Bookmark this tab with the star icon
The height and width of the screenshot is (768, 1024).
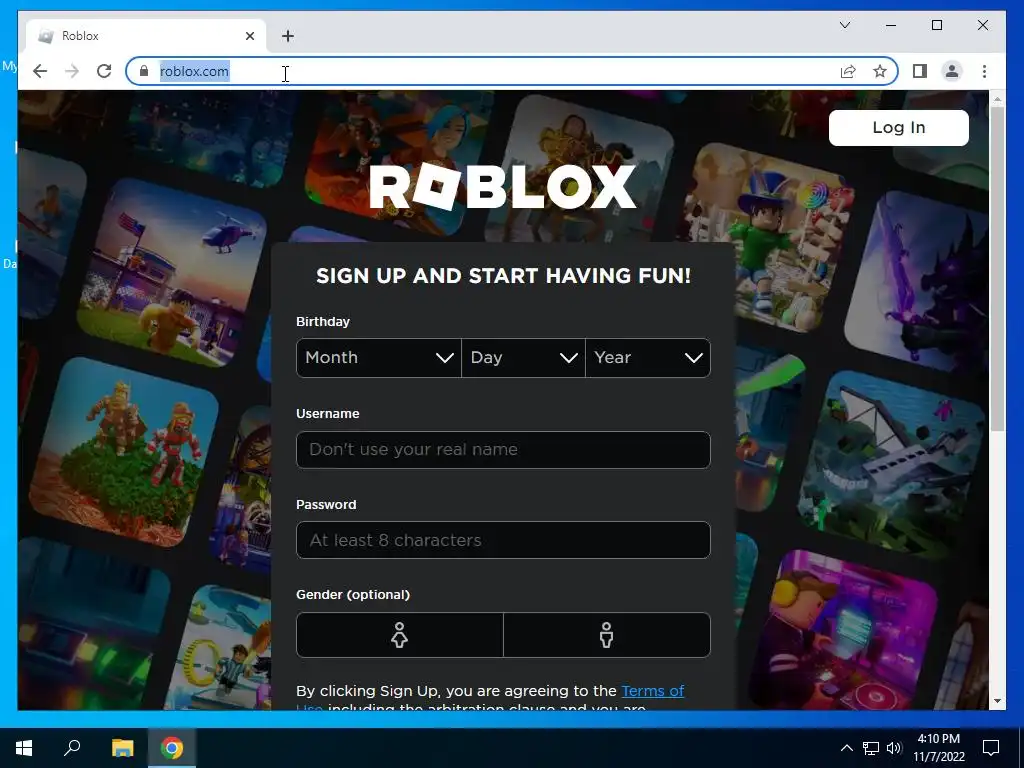[880, 71]
